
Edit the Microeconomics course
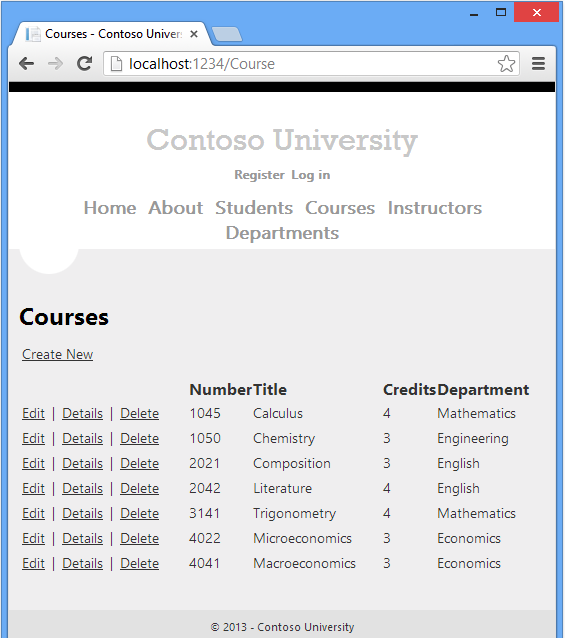point(33,538)
